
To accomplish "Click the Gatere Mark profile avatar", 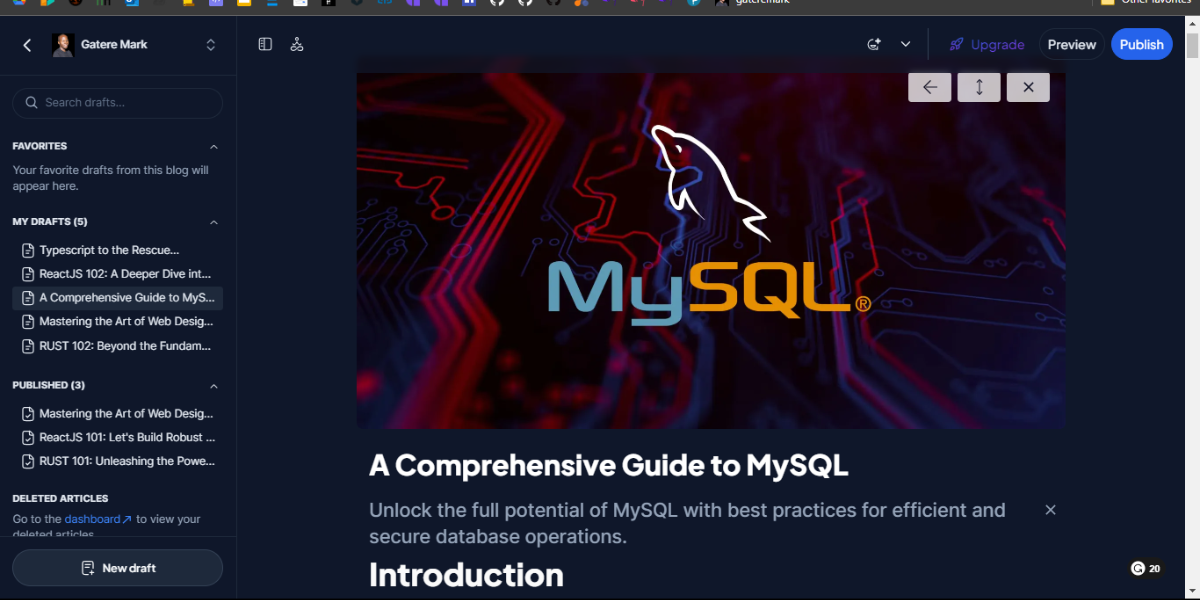I will (x=63, y=45).
